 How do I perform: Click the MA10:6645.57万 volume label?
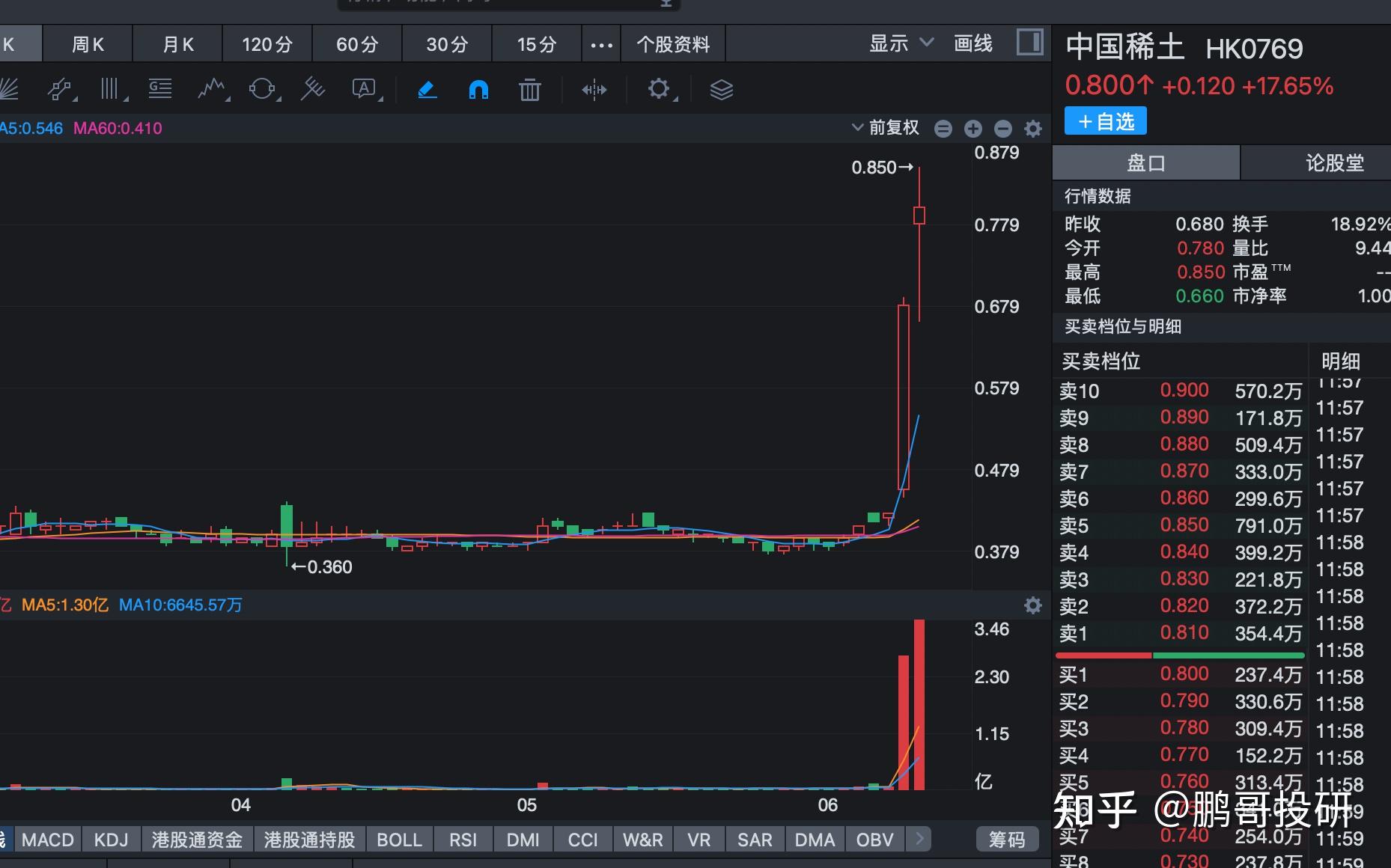pos(180,605)
